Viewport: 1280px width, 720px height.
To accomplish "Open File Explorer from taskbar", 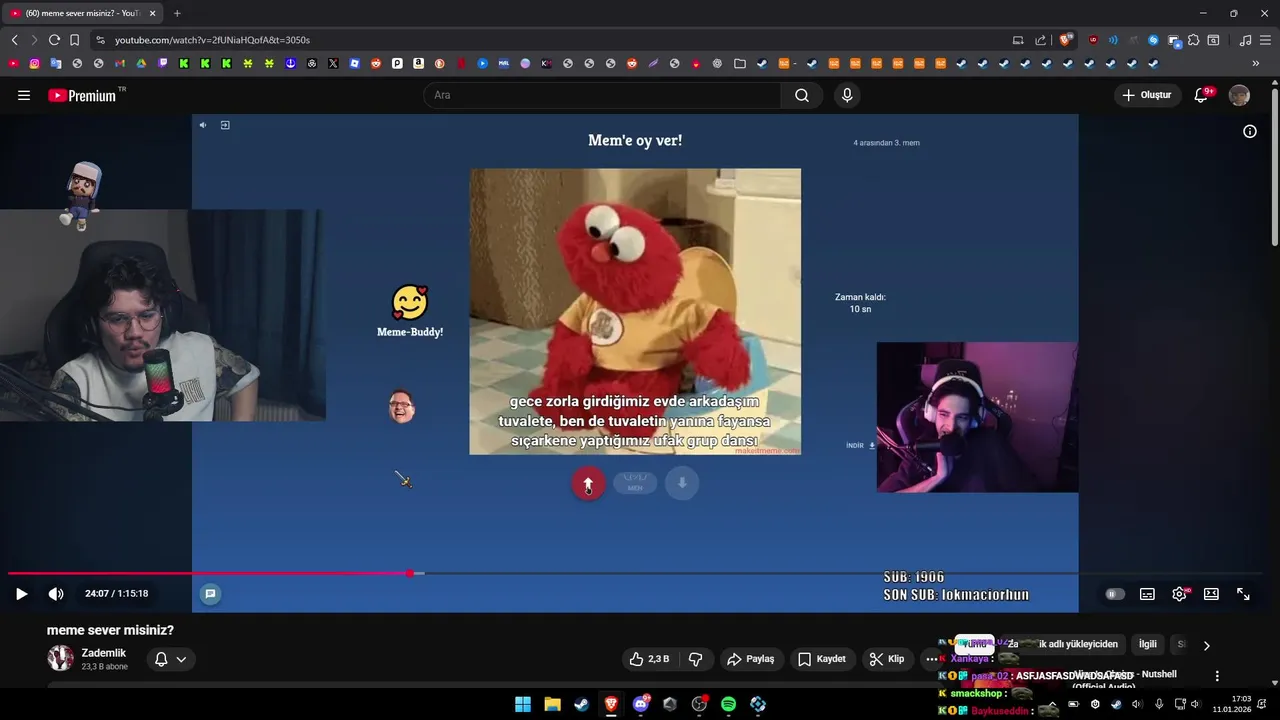I will coord(552,704).
